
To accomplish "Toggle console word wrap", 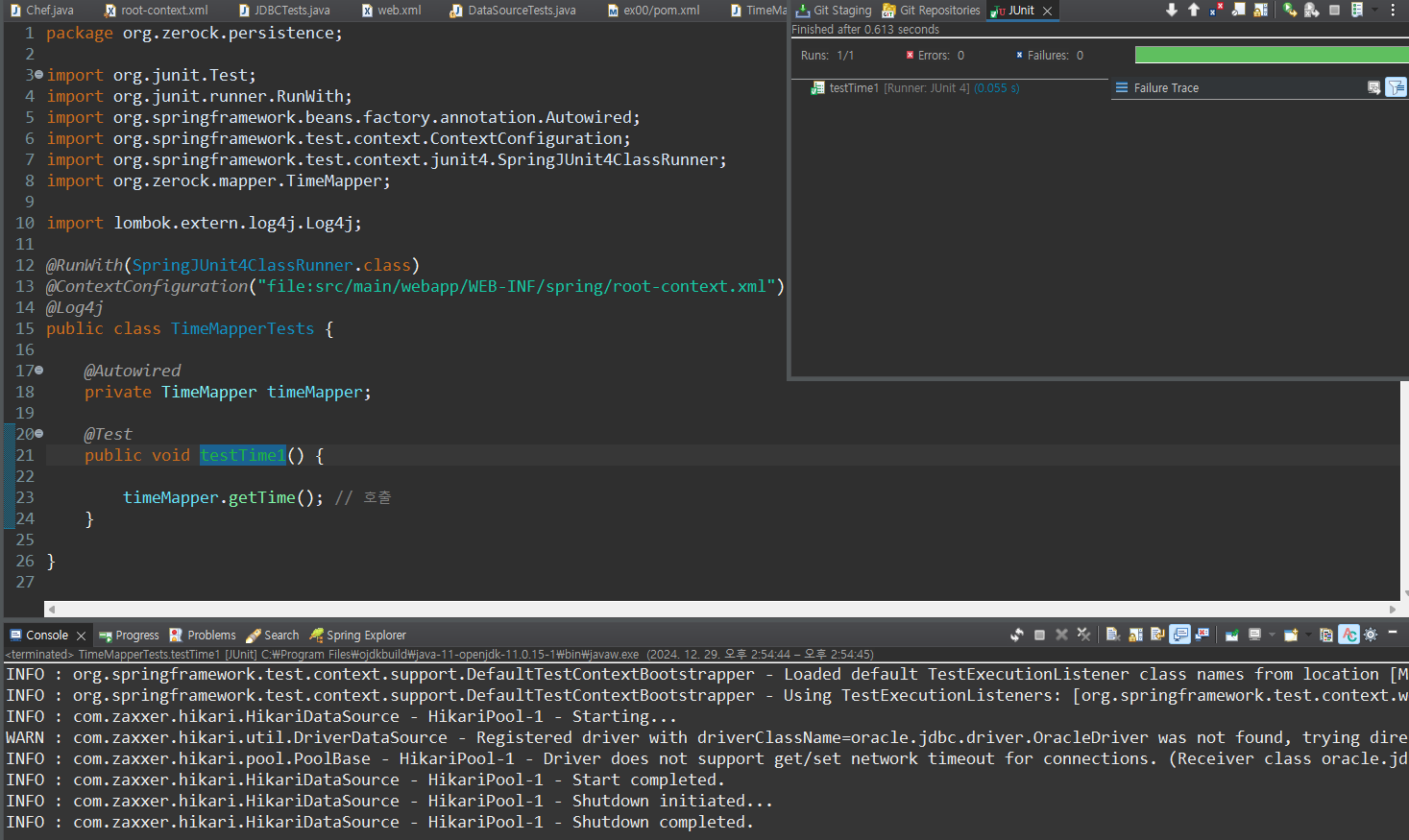I will [x=1157, y=635].
